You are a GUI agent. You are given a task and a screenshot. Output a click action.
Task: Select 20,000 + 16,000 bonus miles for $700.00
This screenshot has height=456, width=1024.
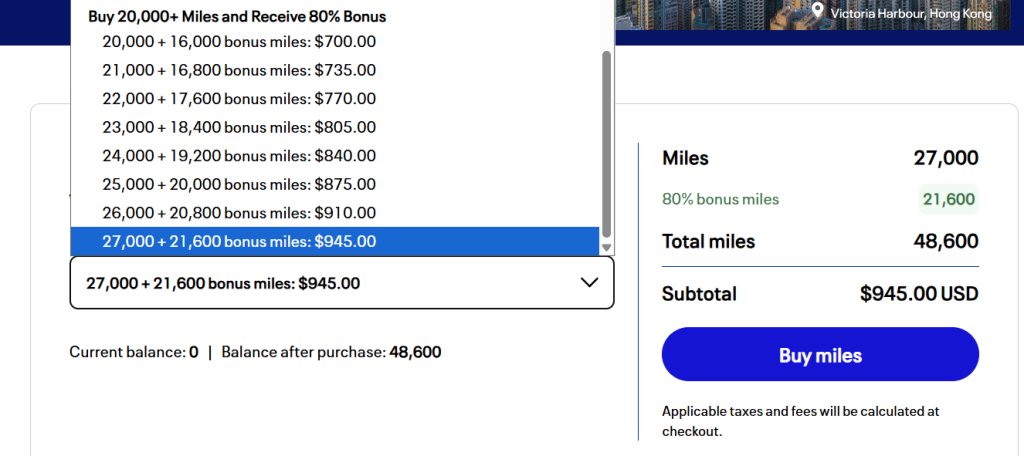coord(239,42)
